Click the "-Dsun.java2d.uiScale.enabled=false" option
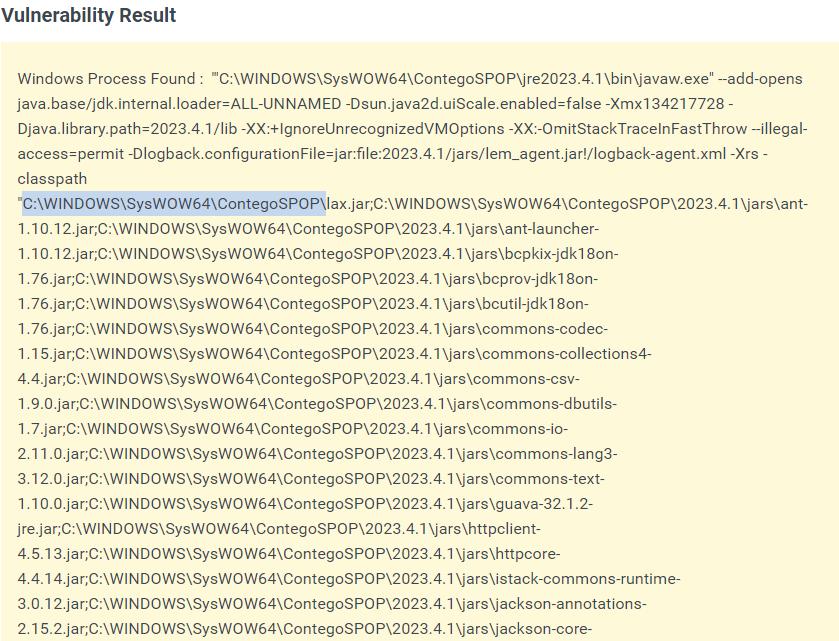The image size is (839, 641). (x=474, y=104)
